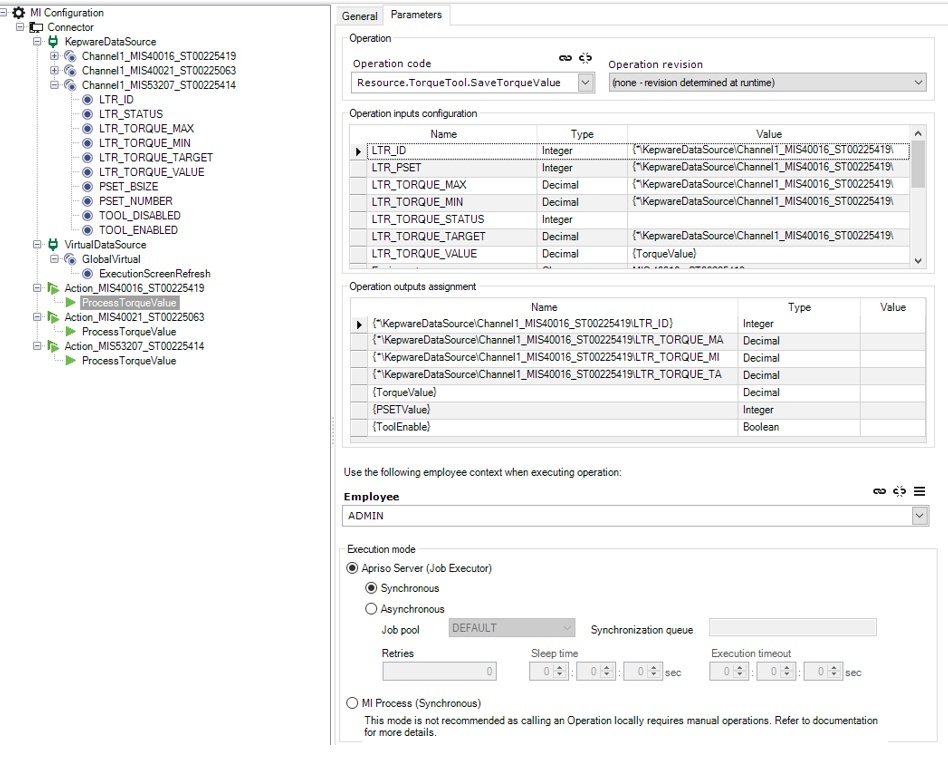Image resolution: width=948 pixels, height=770 pixels.
Task: Click the inputs table Value column header
Action: 768,134
